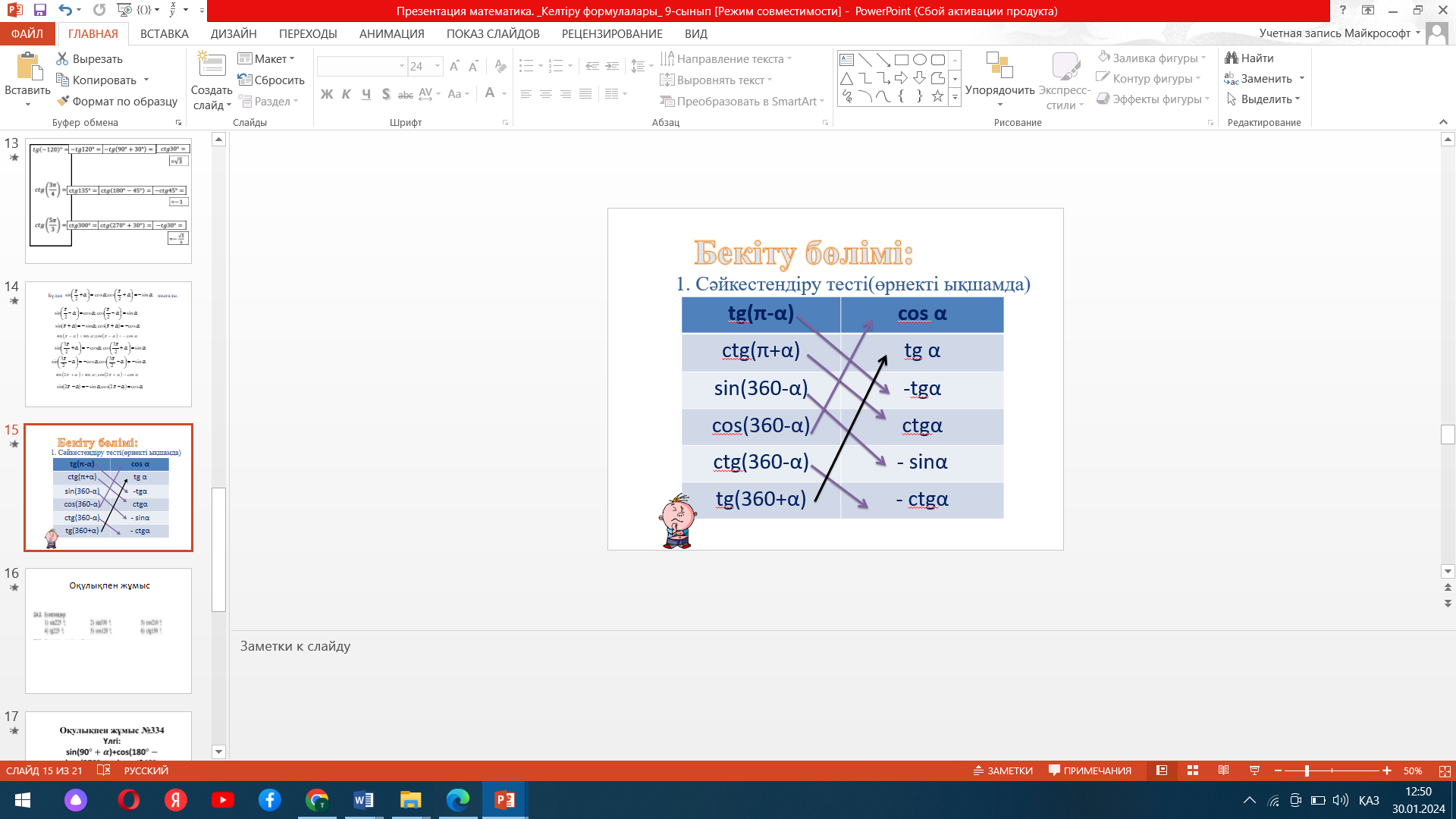Screen dimensions: 1456x819
Task: Click the Reset (Сбросить) slide button
Action: (271, 80)
